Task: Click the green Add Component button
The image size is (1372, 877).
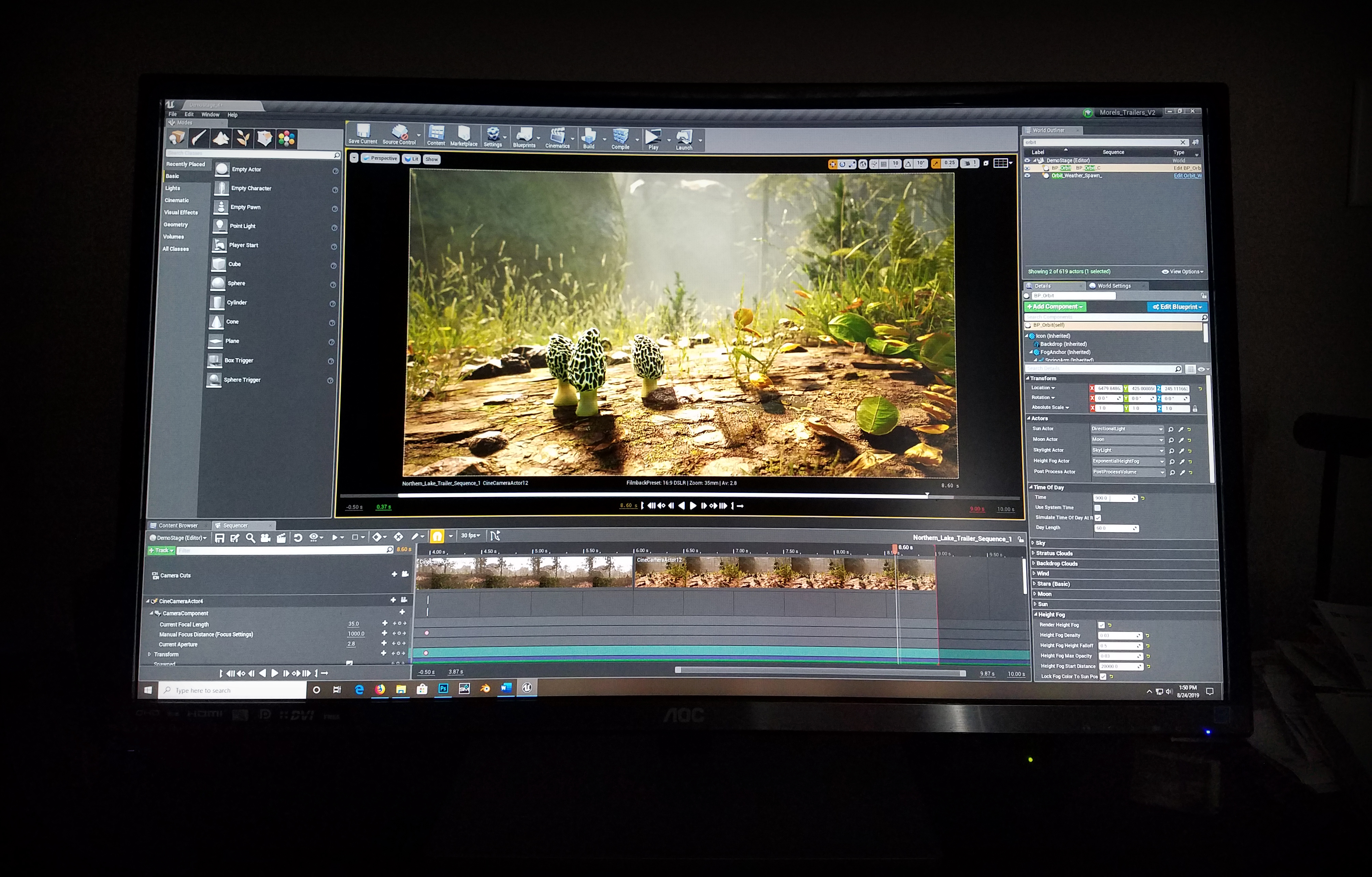Action: (1055, 307)
